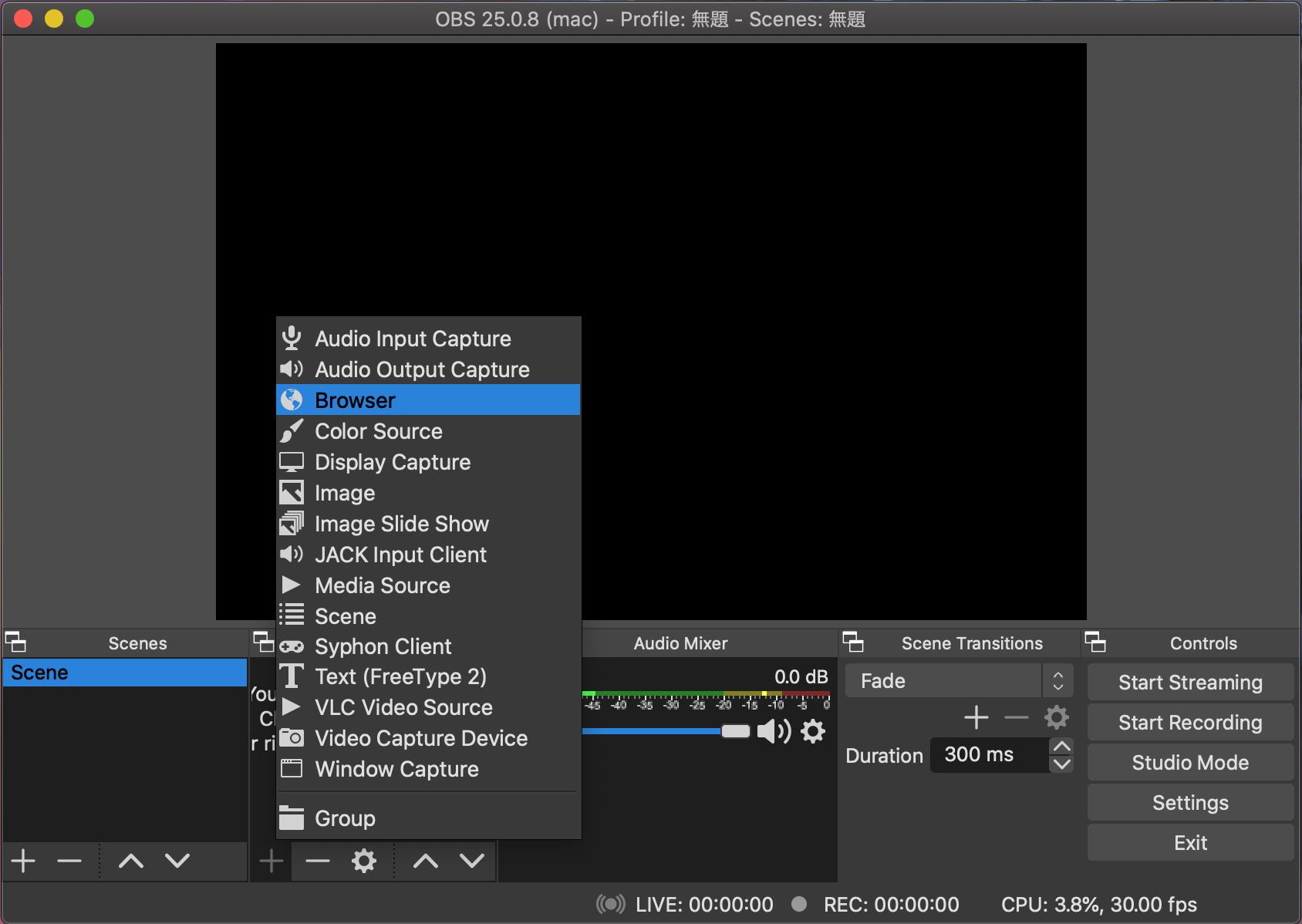Add a Syphon Client source

(428, 646)
